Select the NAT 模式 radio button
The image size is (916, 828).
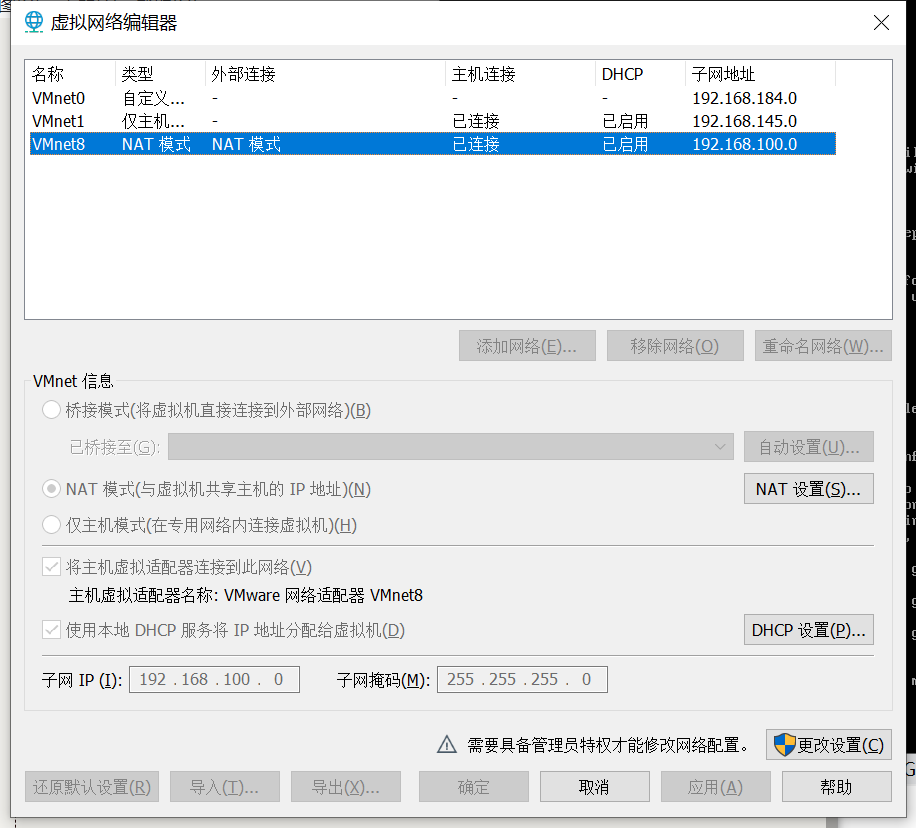click(51, 489)
